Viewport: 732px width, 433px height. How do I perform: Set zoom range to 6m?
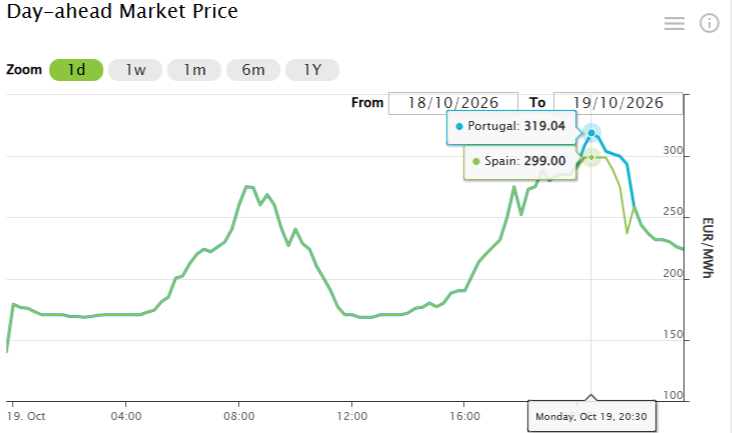(x=253, y=70)
